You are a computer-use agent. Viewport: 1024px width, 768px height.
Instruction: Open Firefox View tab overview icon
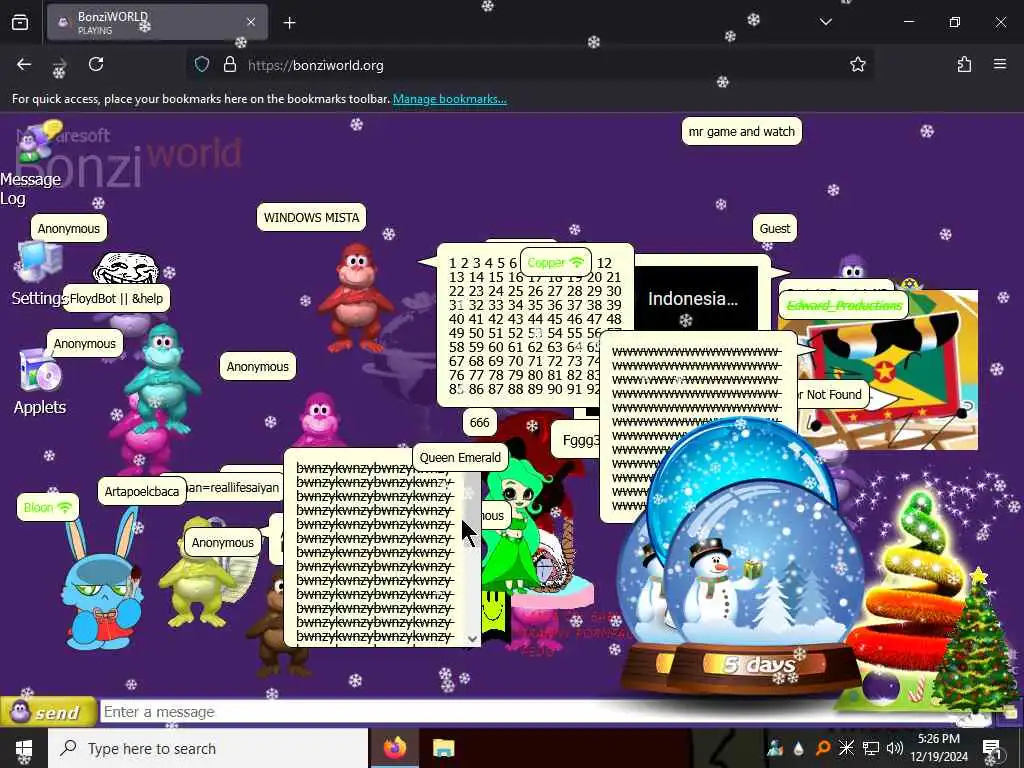20,22
